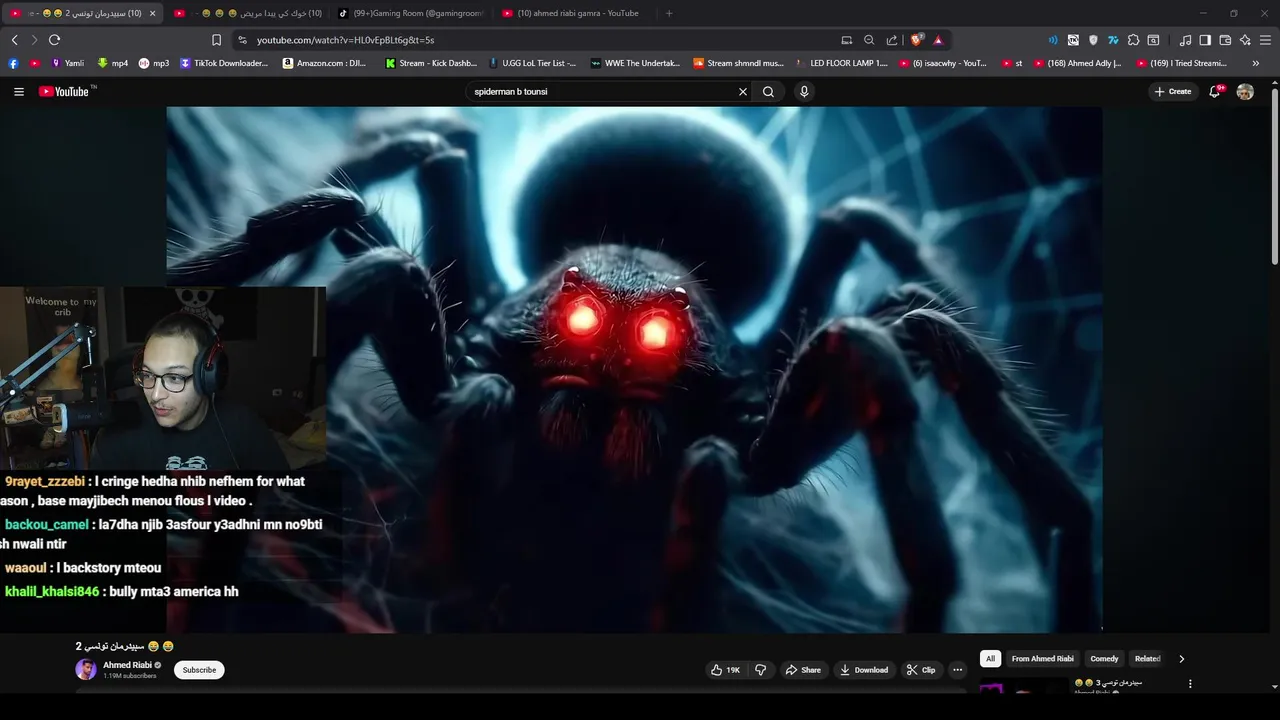1280x720 pixels.
Task: Open a new browser tab
Action: click(669, 13)
